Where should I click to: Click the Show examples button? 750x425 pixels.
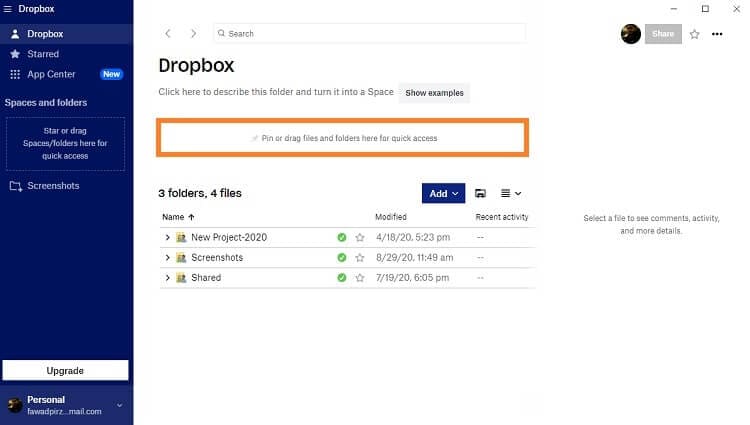pyautogui.click(x=434, y=93)
